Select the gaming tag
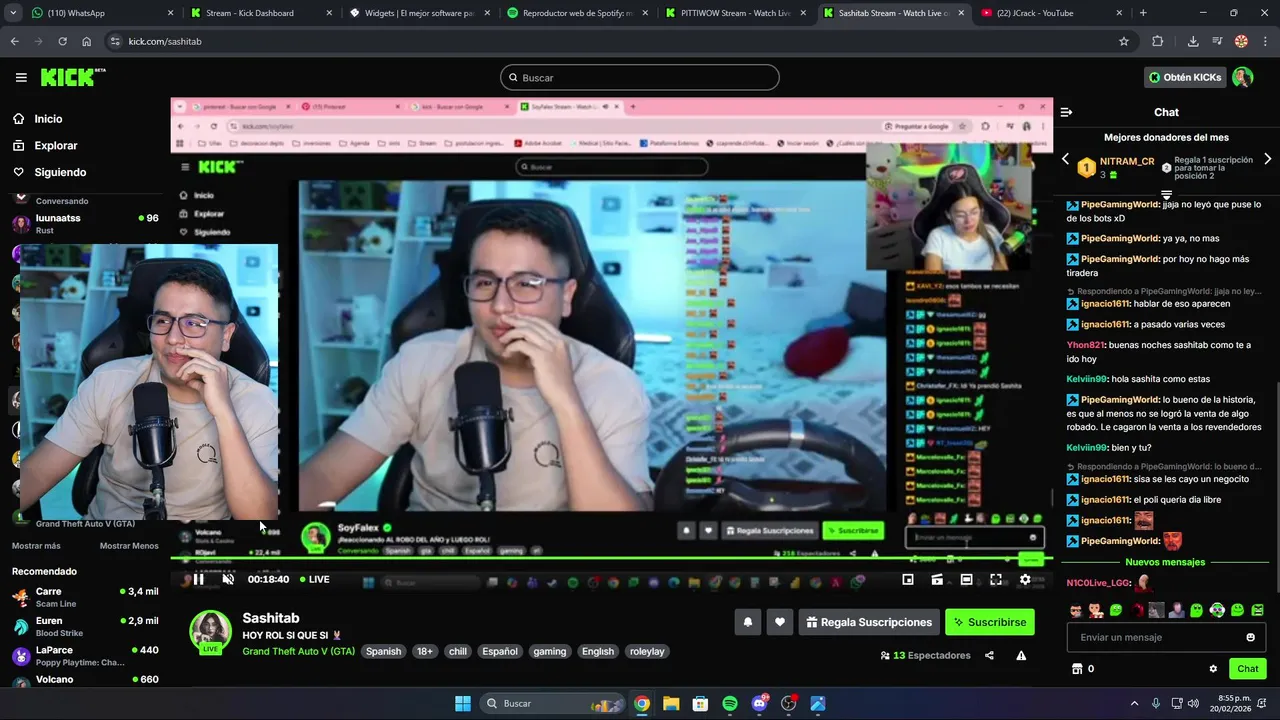This screenshot has width=1280, height=720. (x=549, y=651)
